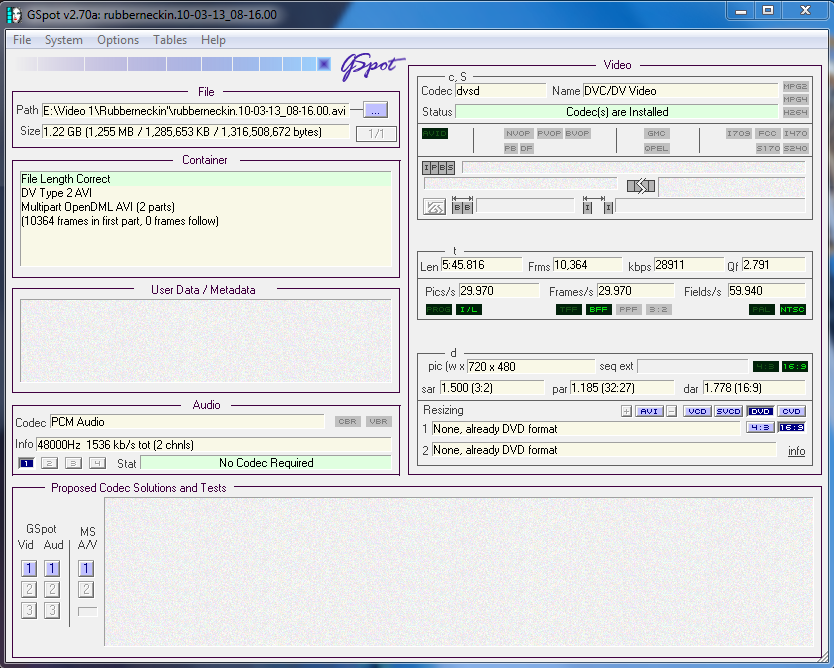Open the Resizing info link

[796, 451]
